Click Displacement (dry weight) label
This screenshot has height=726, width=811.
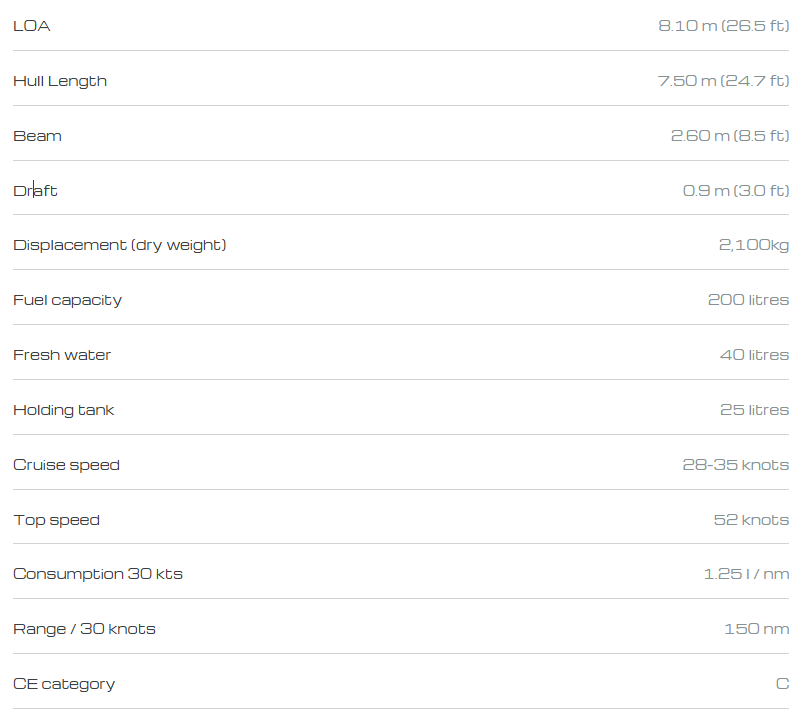pyautogui.click(x=120, y=245)
